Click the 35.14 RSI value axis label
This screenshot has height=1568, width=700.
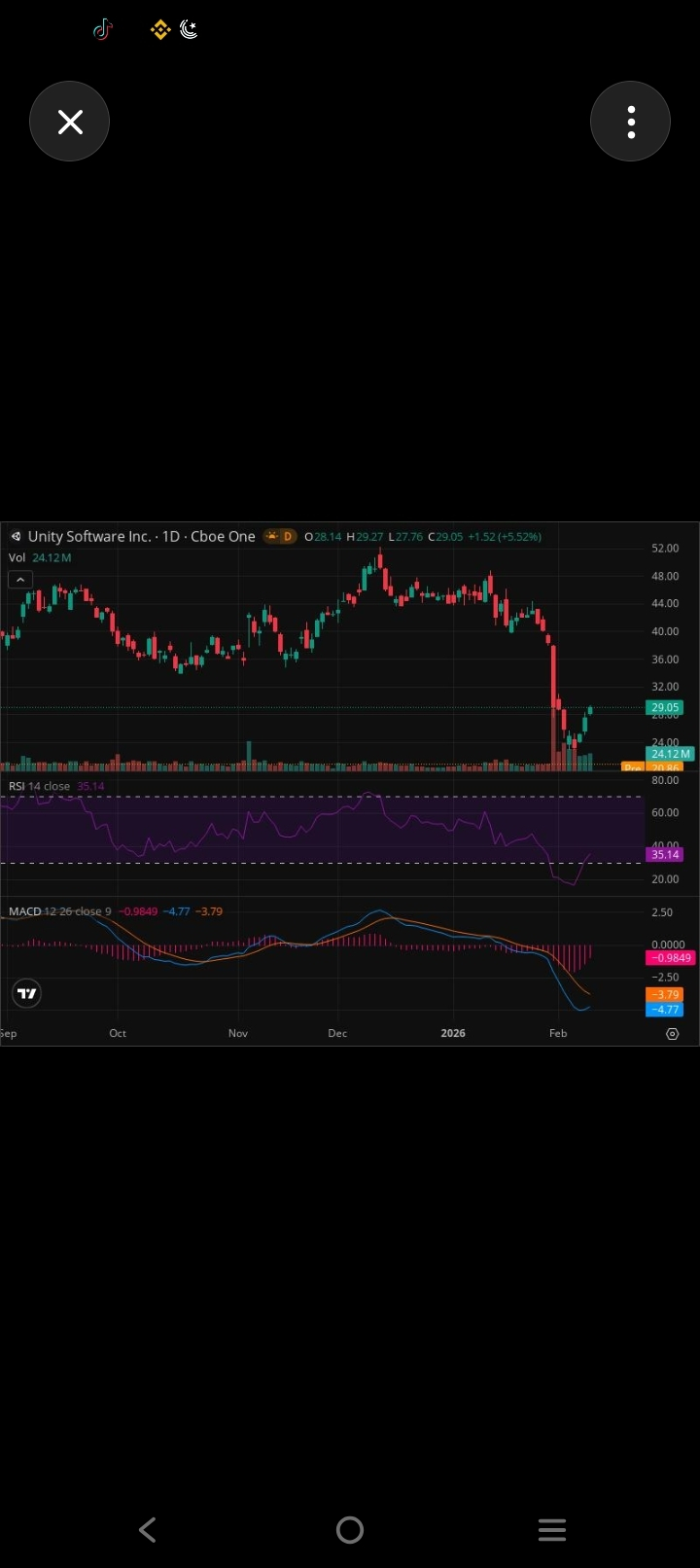(x=665, y=855)
